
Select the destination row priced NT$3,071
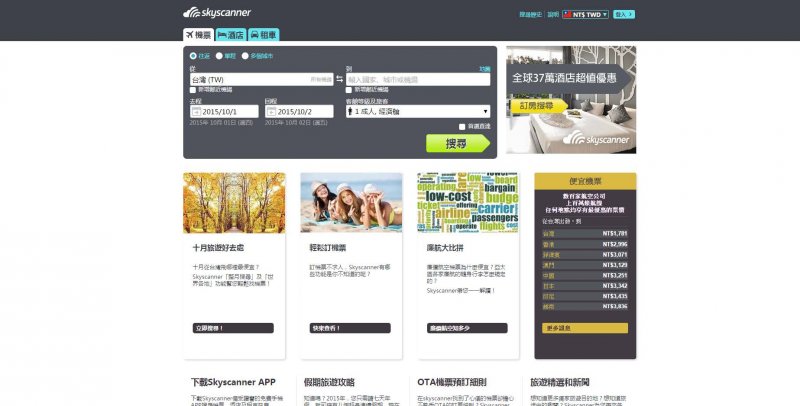(585, 255)
